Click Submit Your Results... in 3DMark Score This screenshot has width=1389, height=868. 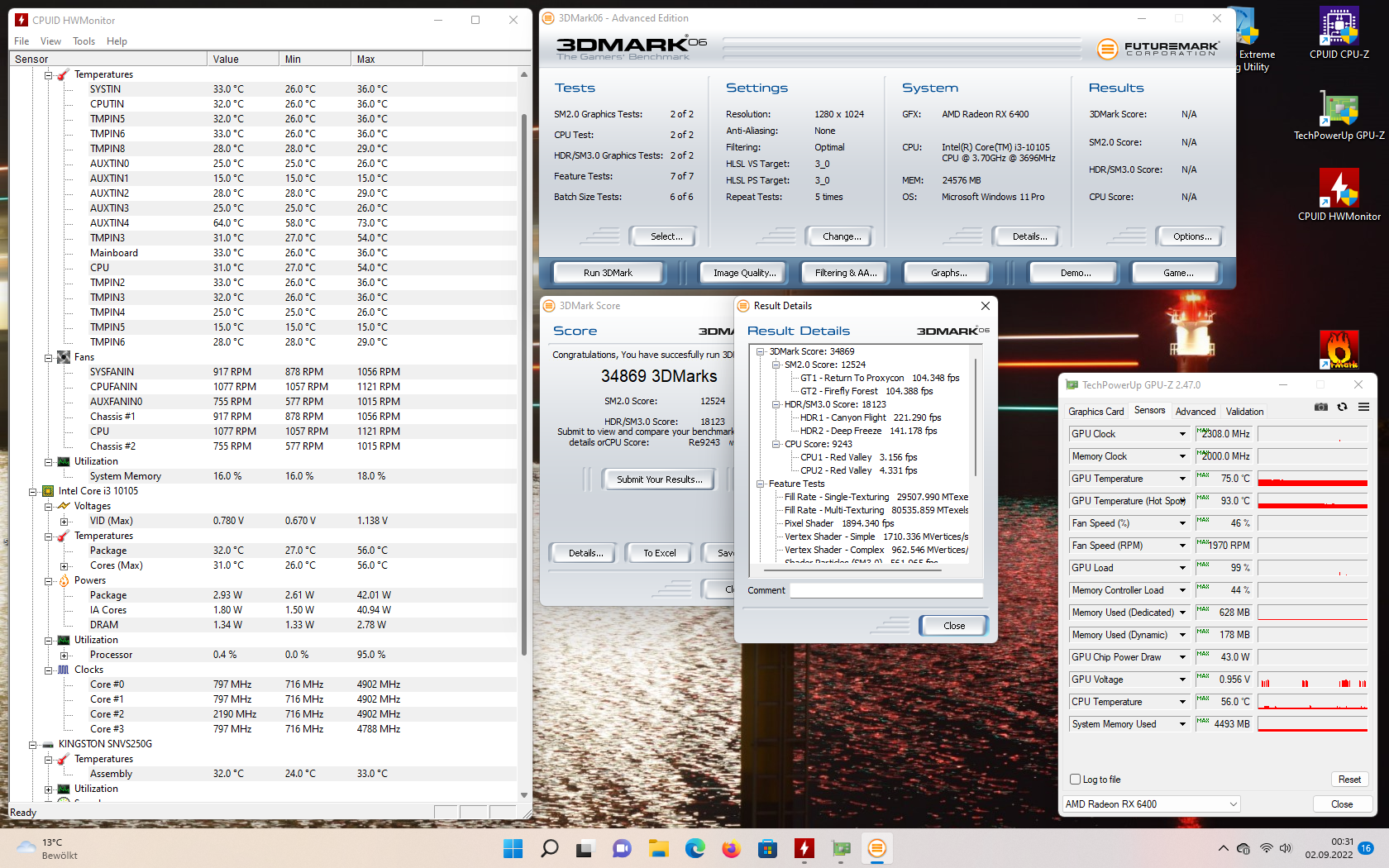(660, 479)
